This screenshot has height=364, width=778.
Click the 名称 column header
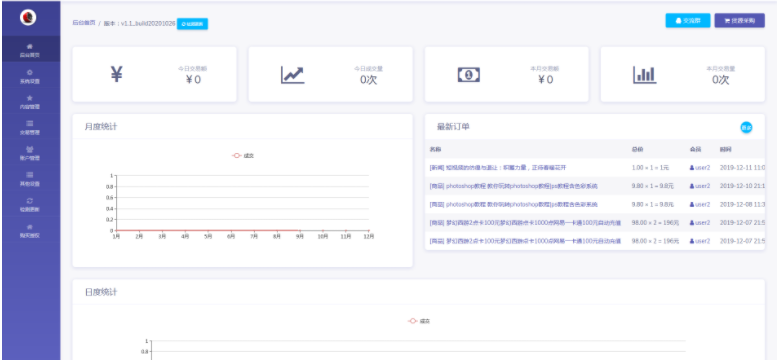tap(435, 149)
